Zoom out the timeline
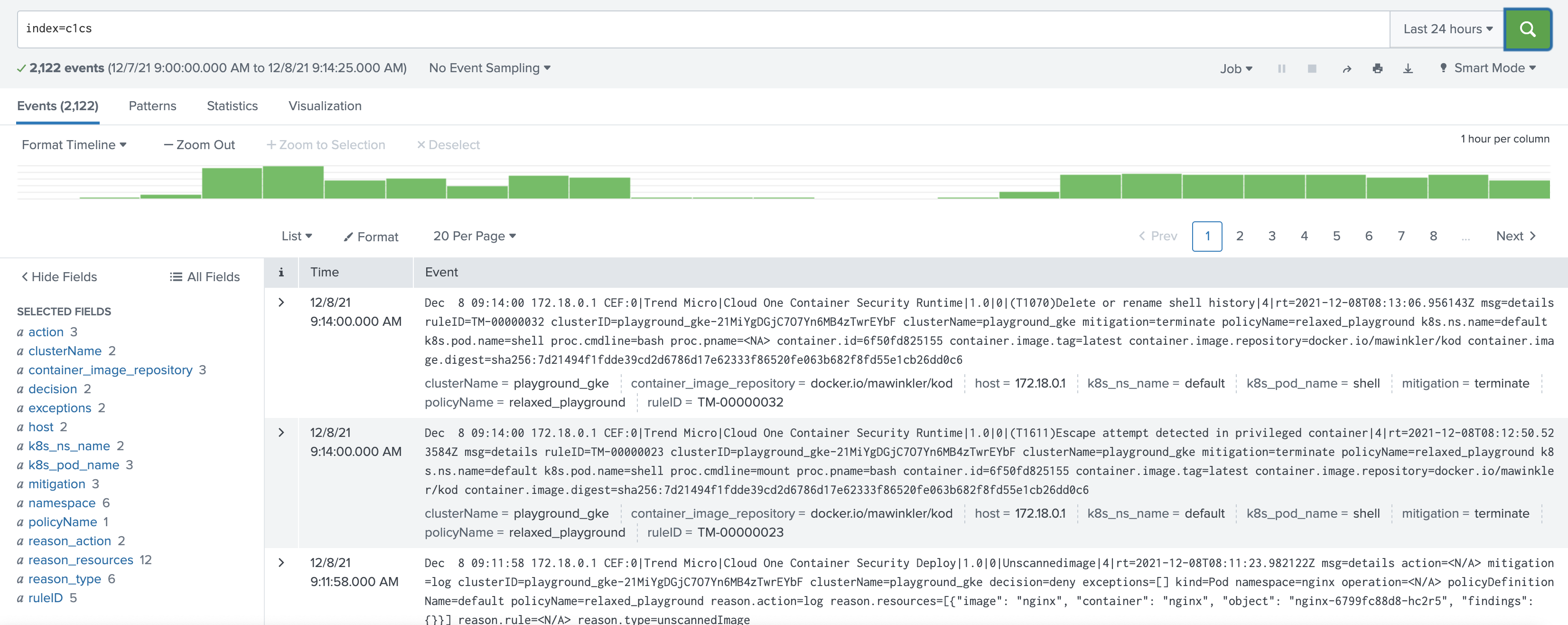Image resolution: width=1568 pixels, height=625 pixels. 199,144
